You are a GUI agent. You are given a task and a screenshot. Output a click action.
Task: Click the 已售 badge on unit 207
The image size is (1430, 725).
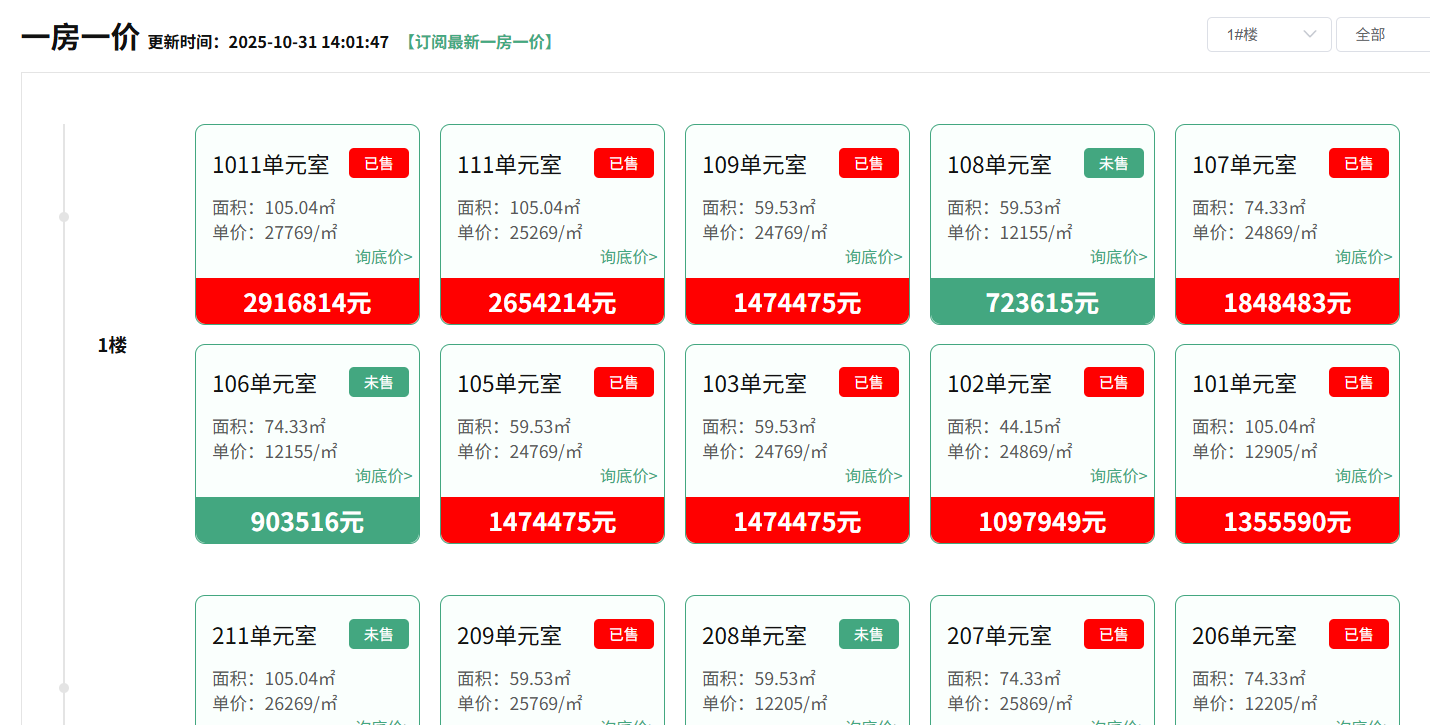(x=1113, y=634)
